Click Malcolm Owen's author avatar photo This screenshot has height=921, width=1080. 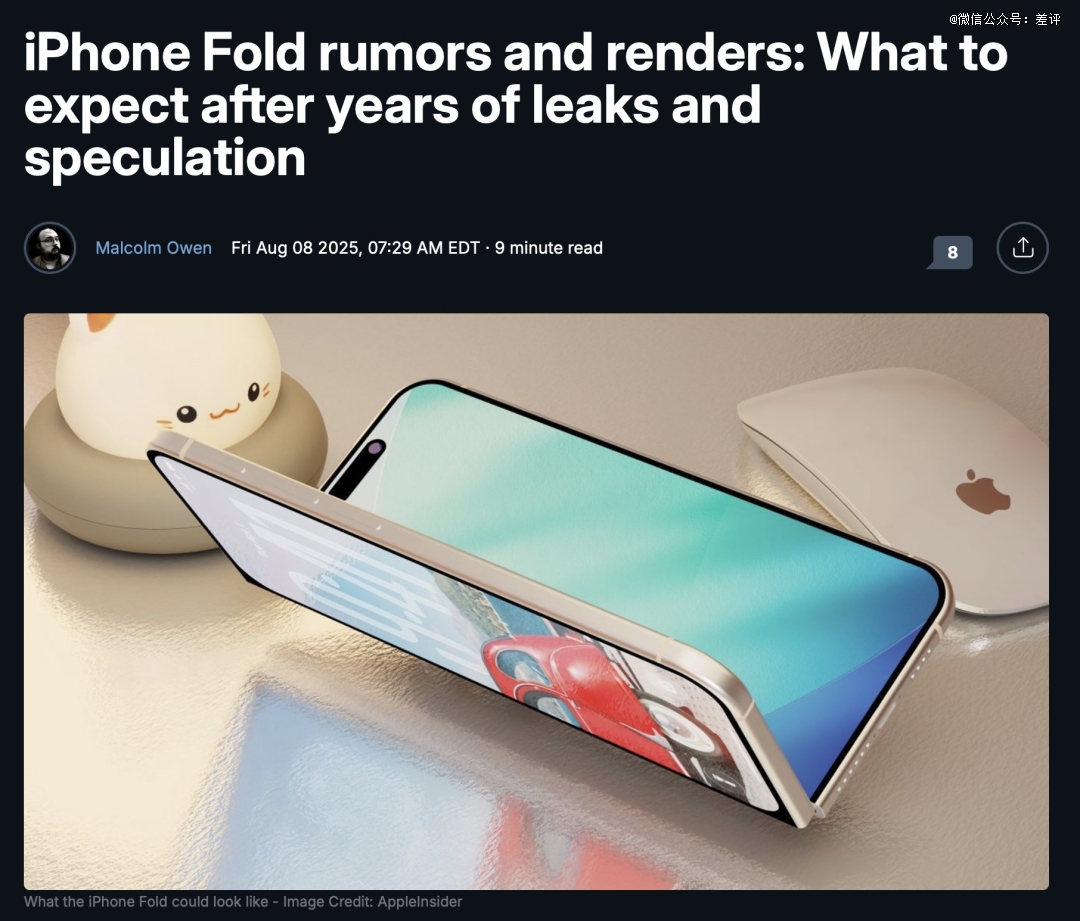tap(50, 248)
